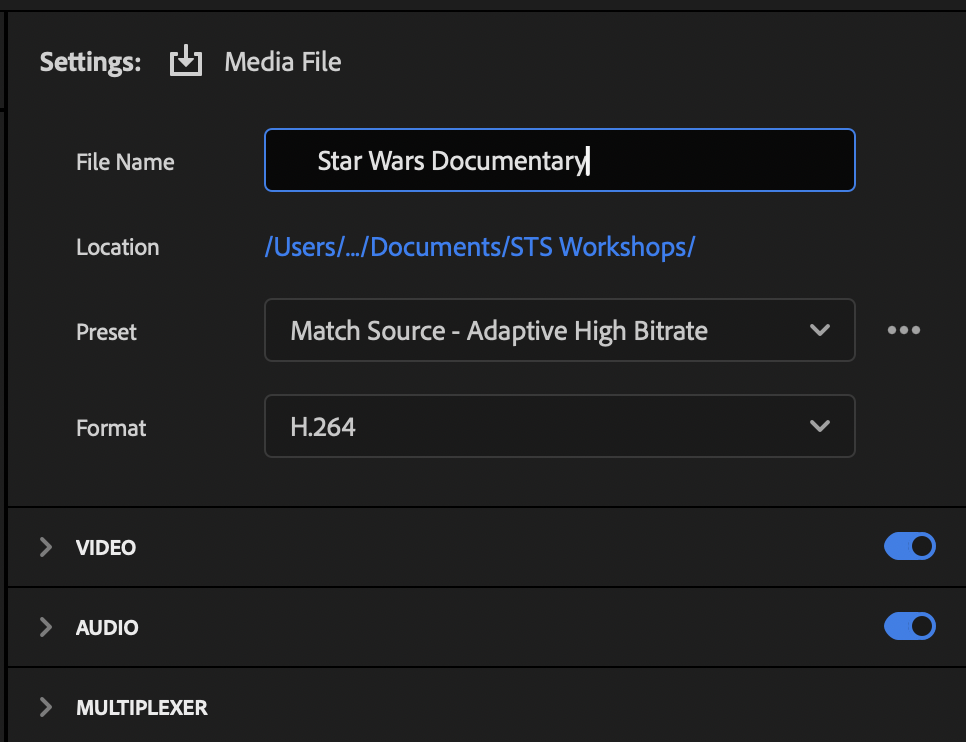The width and height of the screenshot is (966, 742).
Task: Click the Preset label
Action: [106, 332]
